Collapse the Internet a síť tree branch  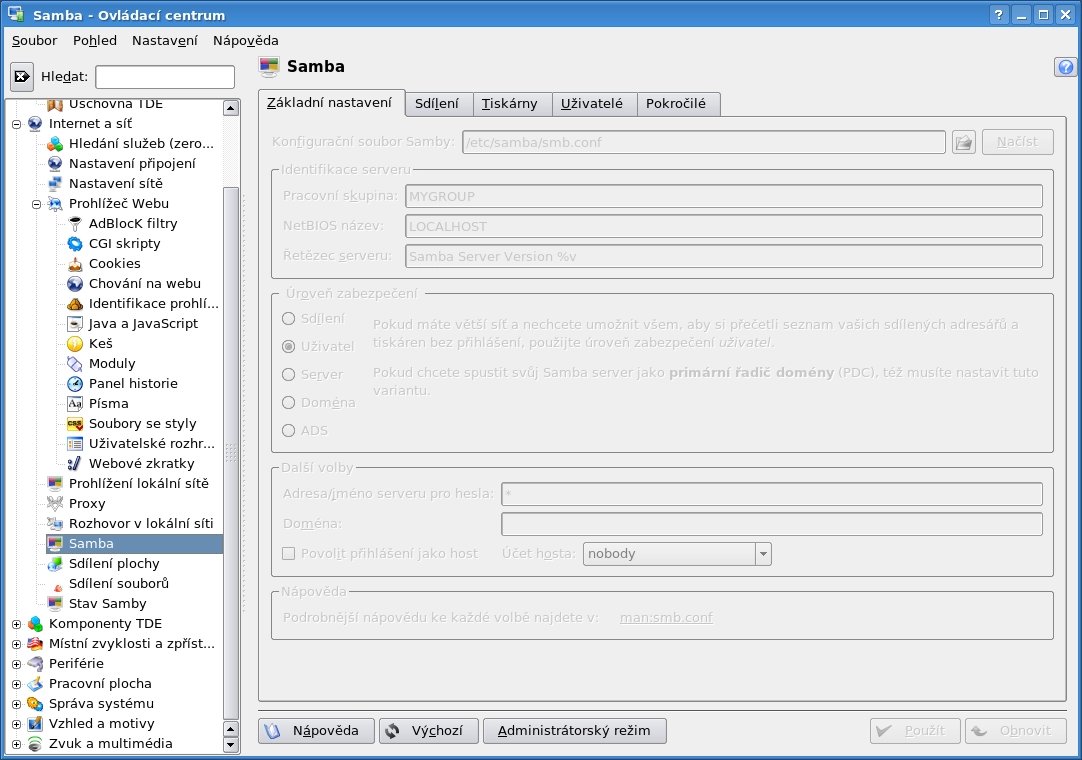17,124
